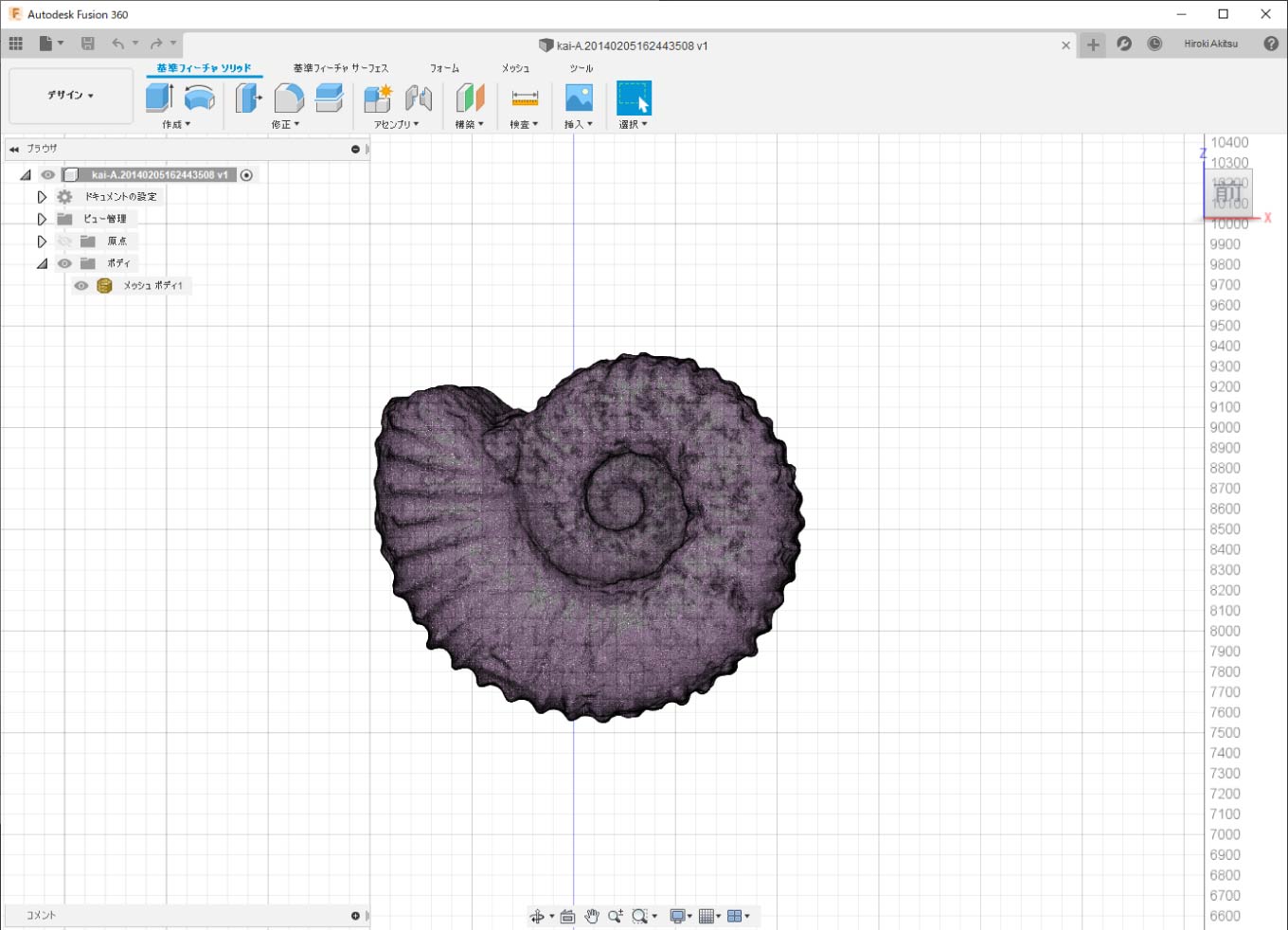Click the Orbit tool icon
The image size is (1288, 930).
(x=537, y=916)
